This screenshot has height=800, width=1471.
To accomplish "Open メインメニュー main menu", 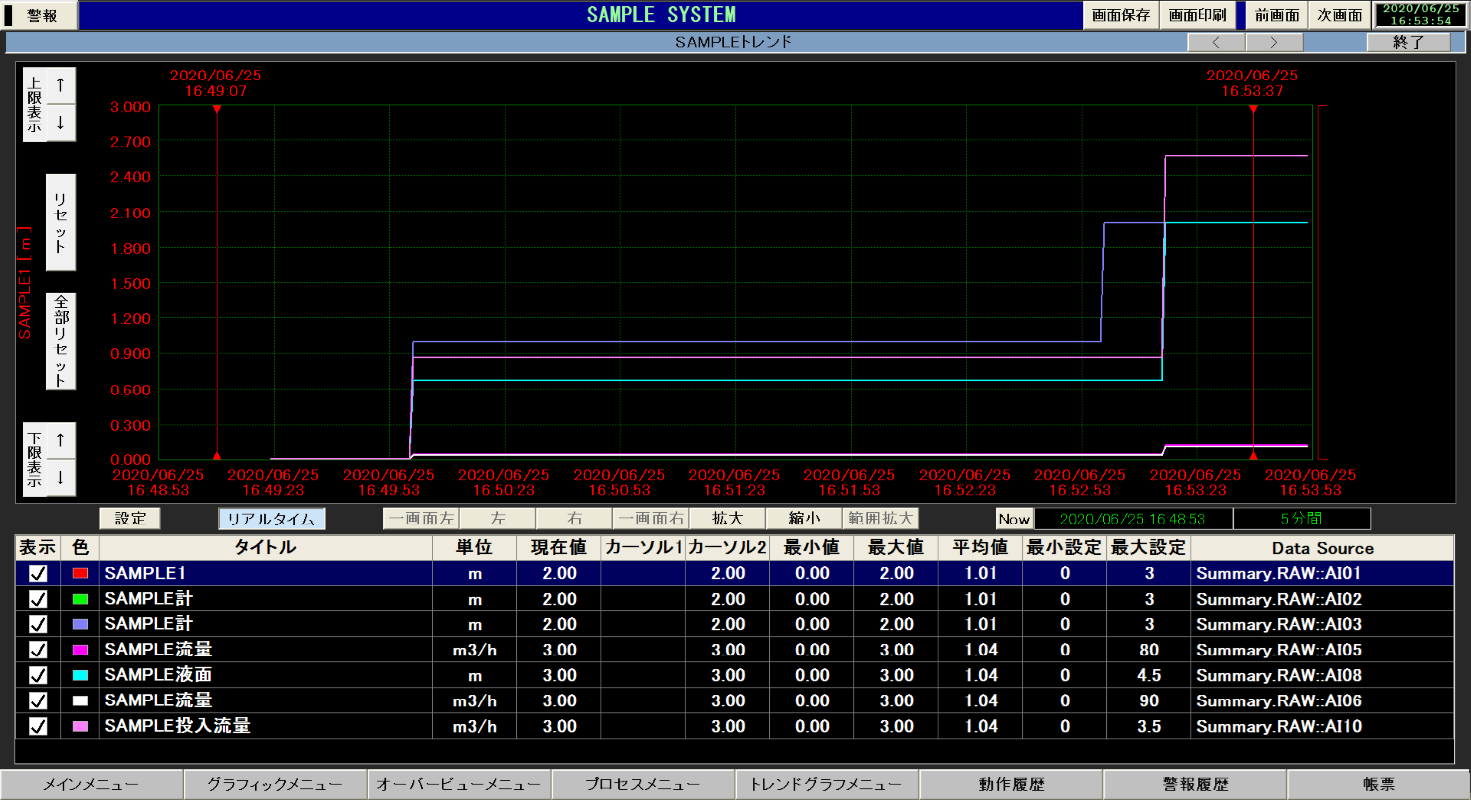I will [x=91, y=785].
